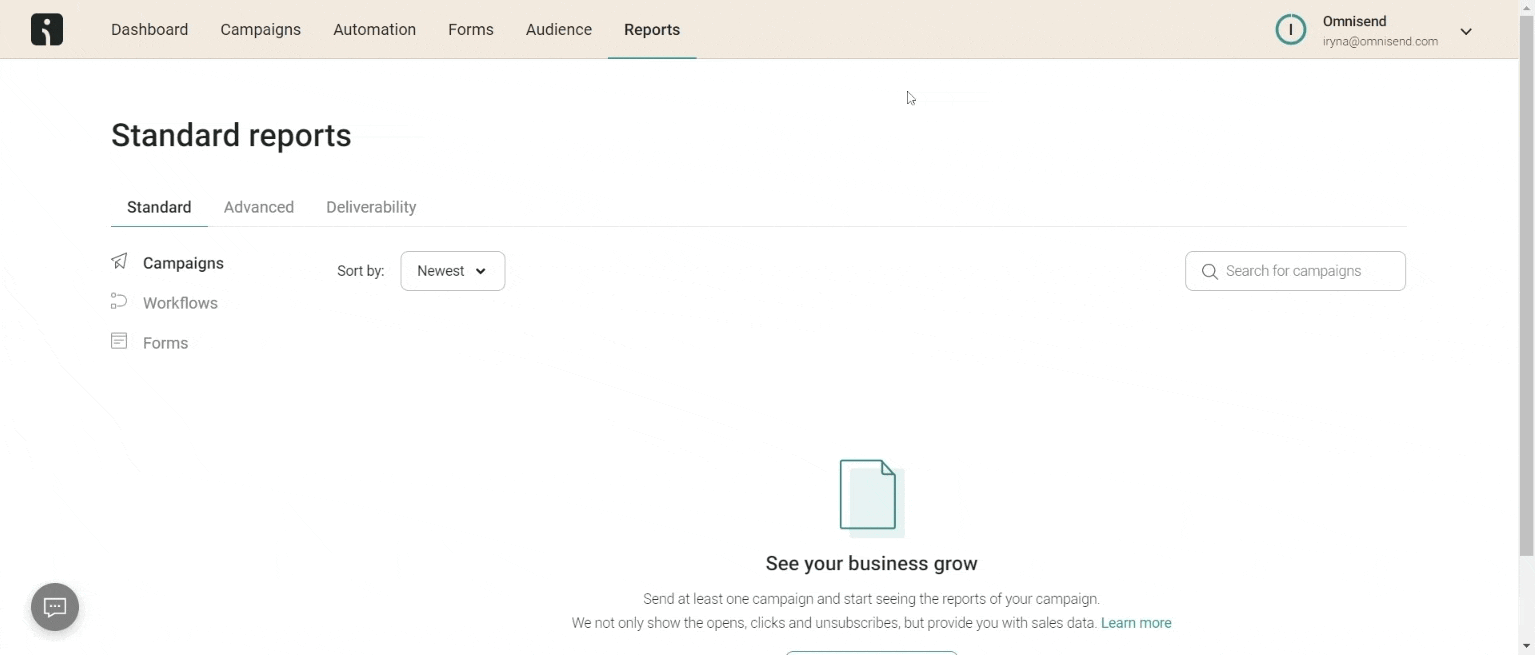Navigate to Automation
The image size is (1535, 655).
374,29
